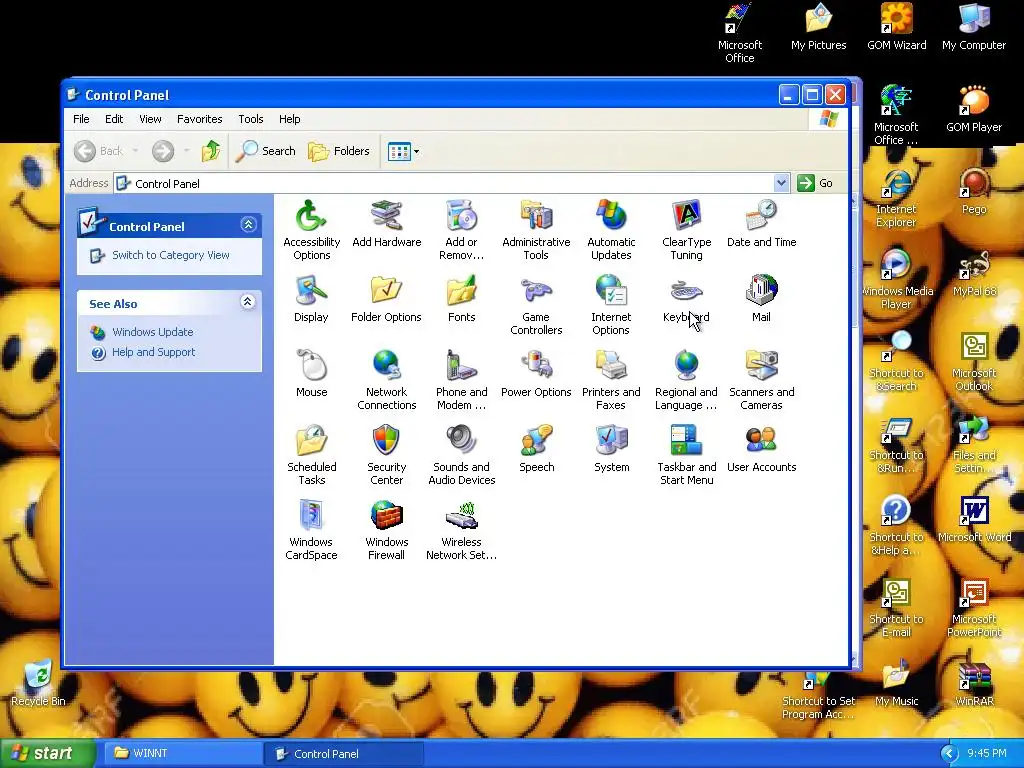Select the Mouse icon
Viewport: 1024px width, 768px height.
(x=312, y=374)
